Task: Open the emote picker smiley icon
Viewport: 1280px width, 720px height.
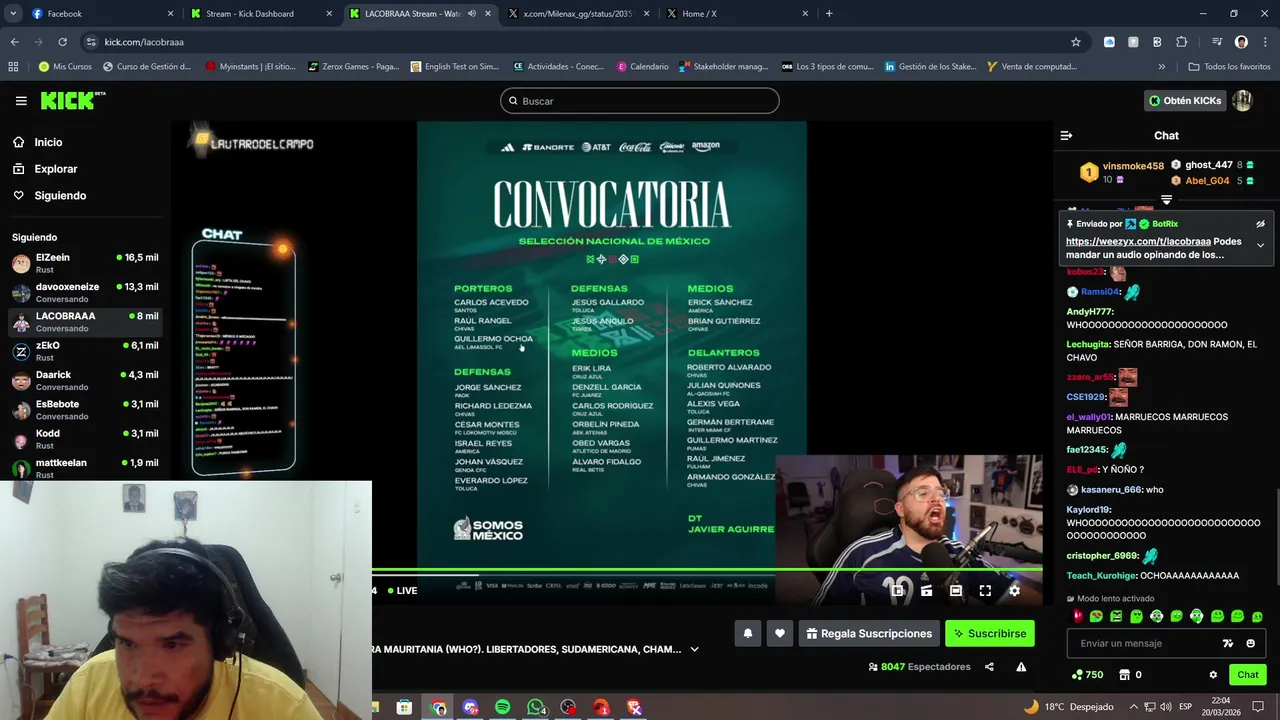Action: point(1251,643)
